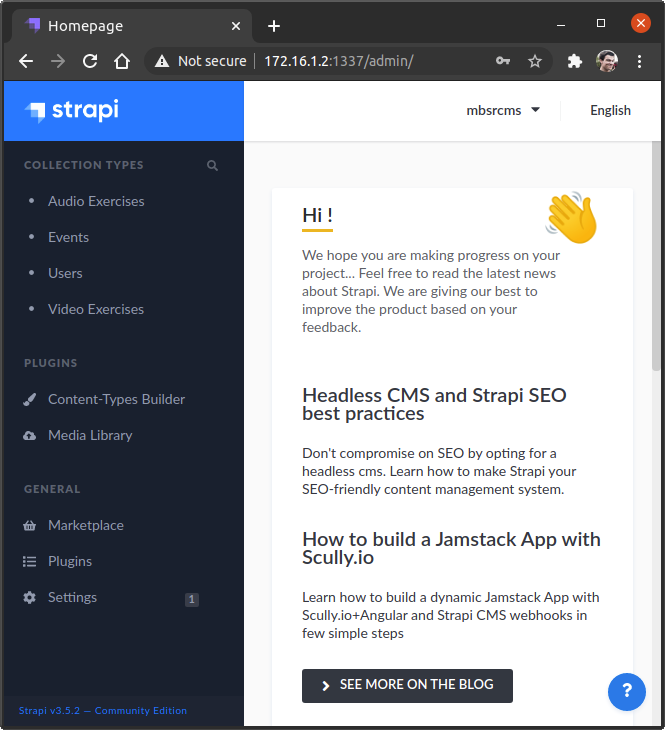Open Media Library from the sidebar
The height and width of the screenshot is (730, 665).
pyautogui.click(x=90, y=435)
